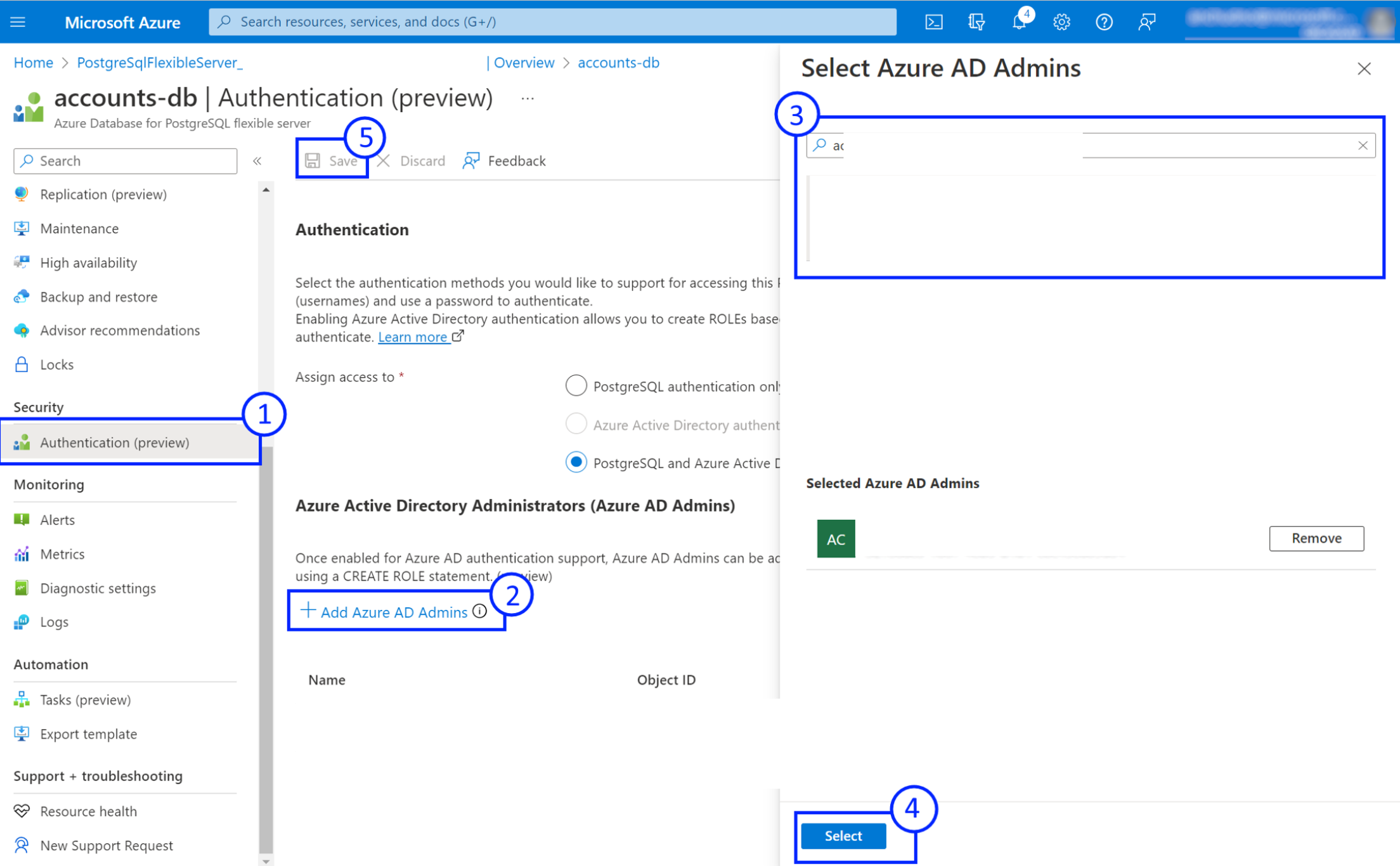Select PostgreSQL authentication only radio button
The height and width of the screenshot is (866, 1400).
[577, 385]
